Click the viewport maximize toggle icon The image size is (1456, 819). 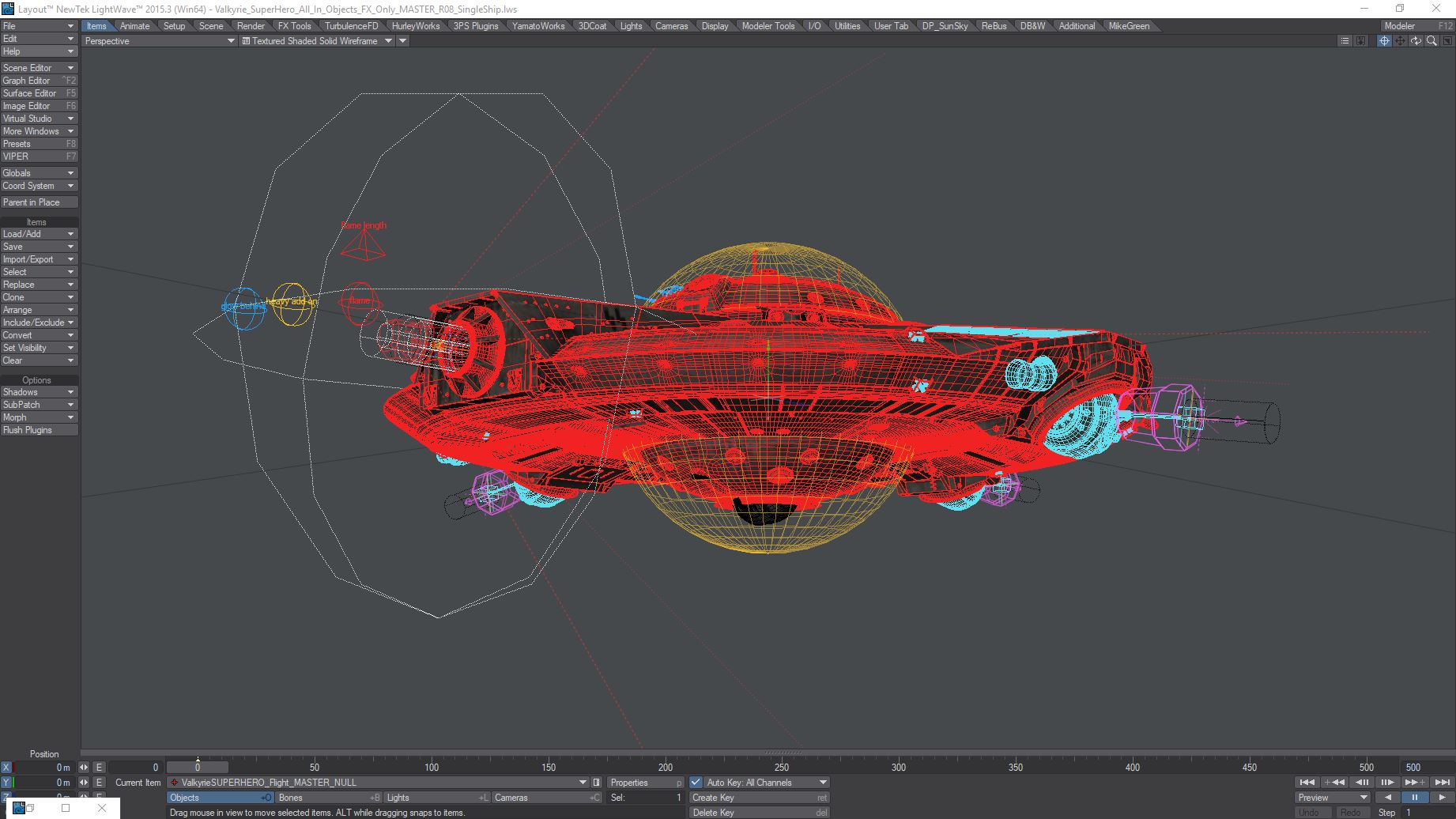point(1447,41)
